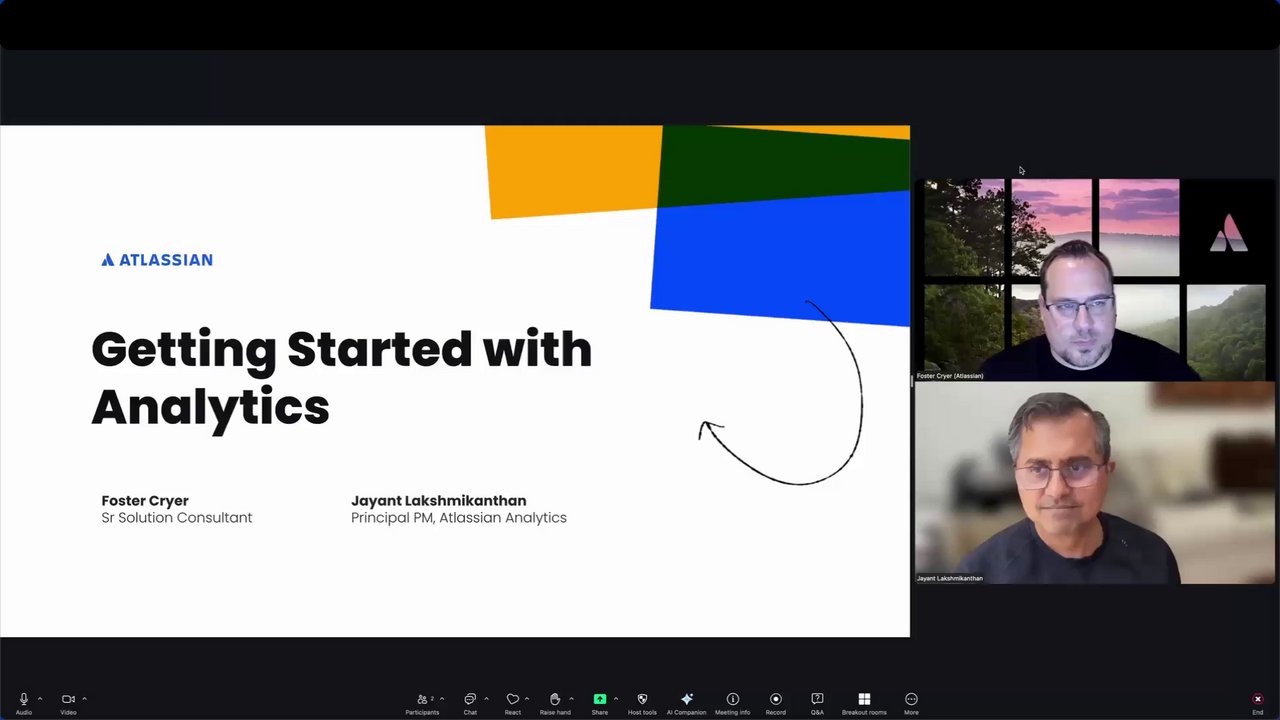Click the 'Jayant Lakshmikanthan' video name label

pyautogui.click(x=950, y=578)
